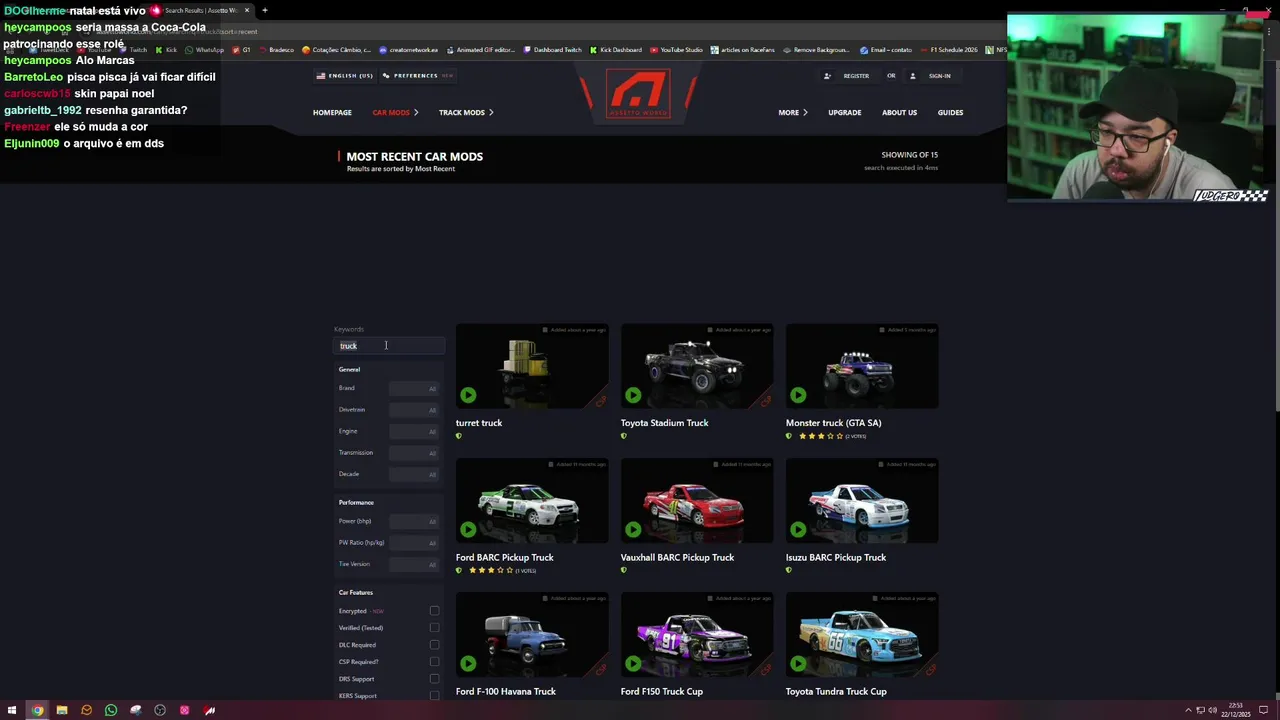Open a new browser tab
1280x720 pixels.
(x=264, y=10)
